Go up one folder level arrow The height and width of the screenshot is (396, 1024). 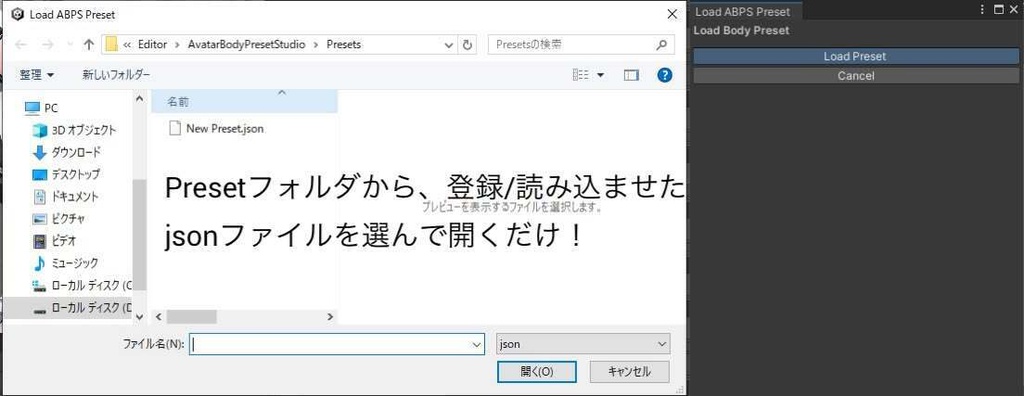coord(89,44)
